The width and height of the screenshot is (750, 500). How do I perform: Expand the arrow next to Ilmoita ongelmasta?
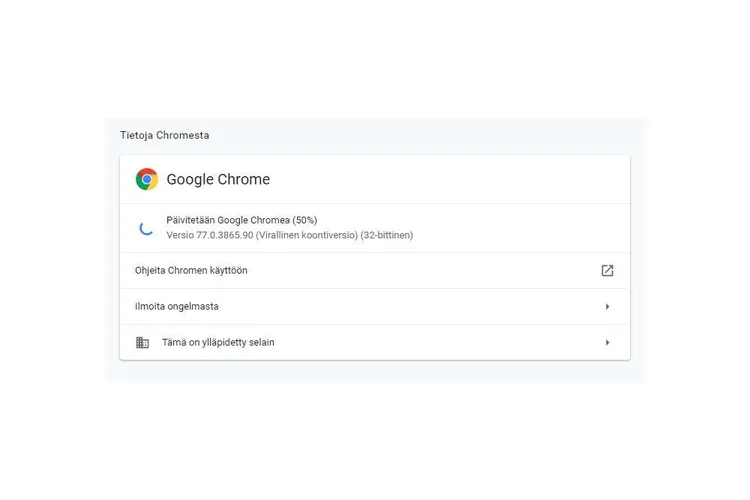(607, 307)
